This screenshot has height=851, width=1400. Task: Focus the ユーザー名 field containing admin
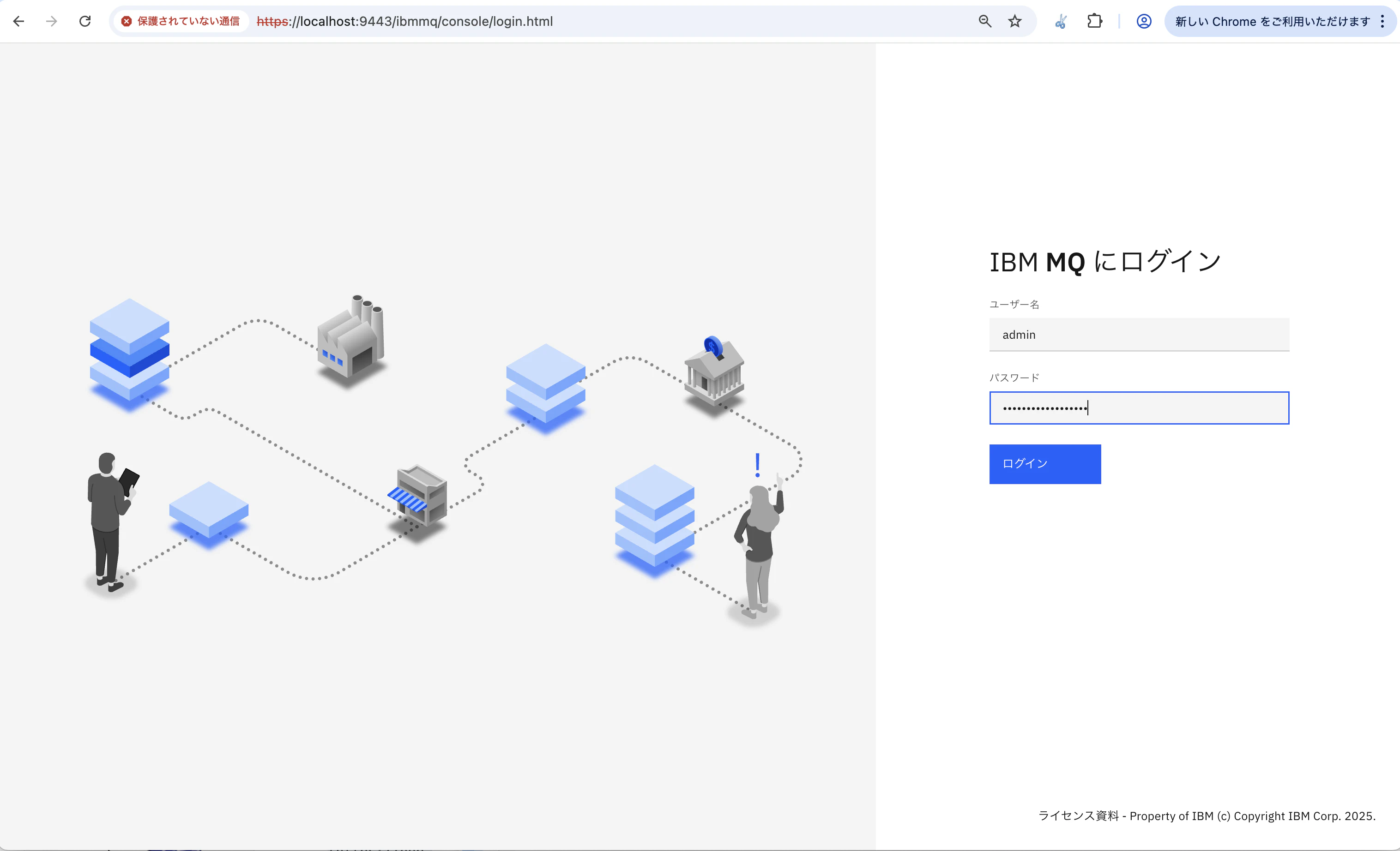tap(1139, 335)
